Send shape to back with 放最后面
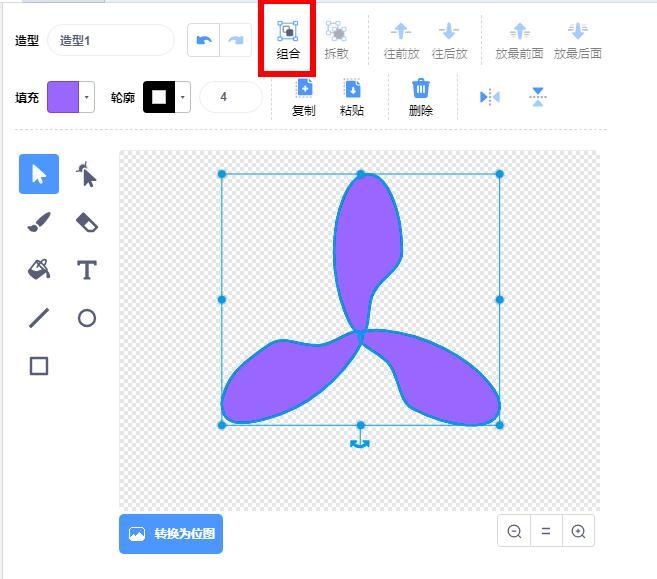This screenshot has height=579, width=657. click(577, 40)
